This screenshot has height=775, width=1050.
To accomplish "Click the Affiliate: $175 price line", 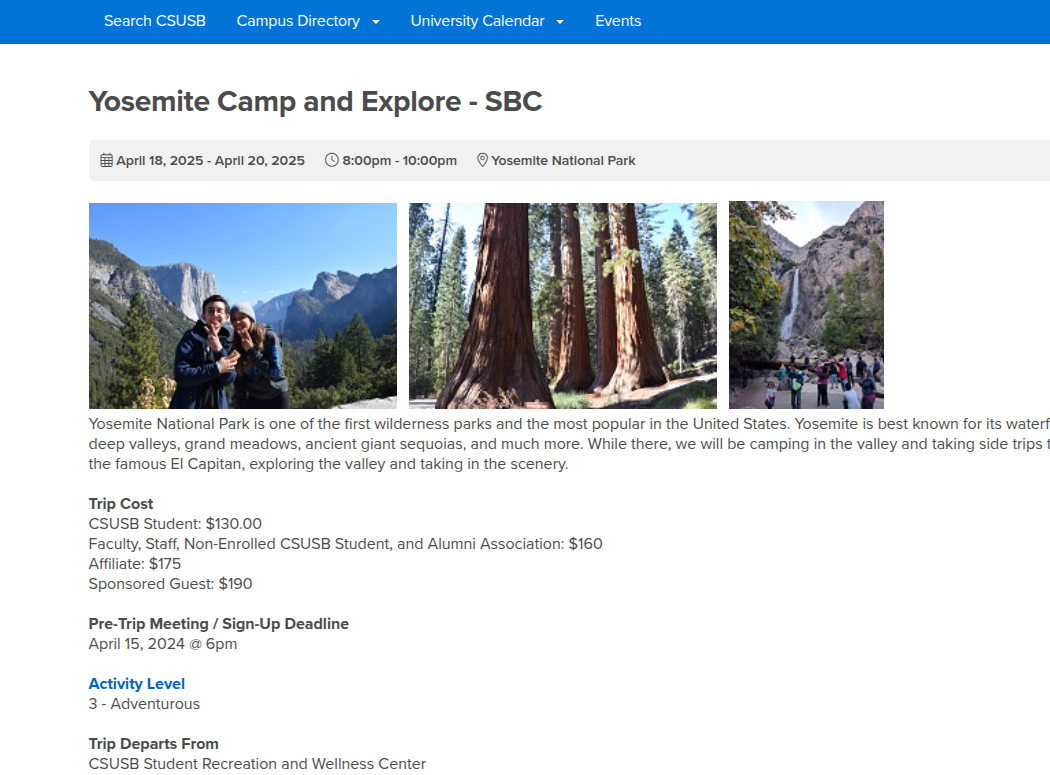I will pos(135,564).
